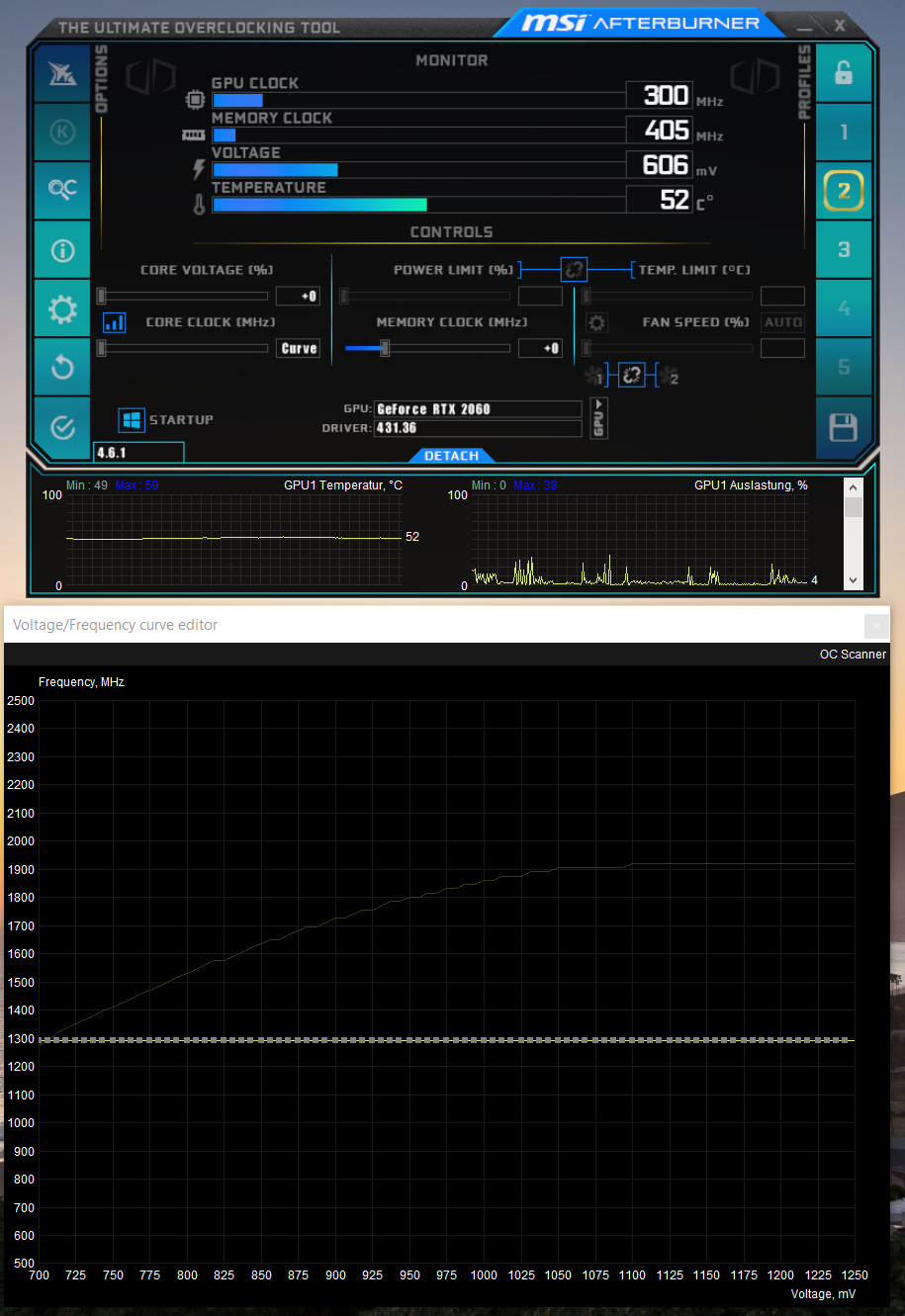Open curve editor via the bar-chart icon

(x=115, y=322)
